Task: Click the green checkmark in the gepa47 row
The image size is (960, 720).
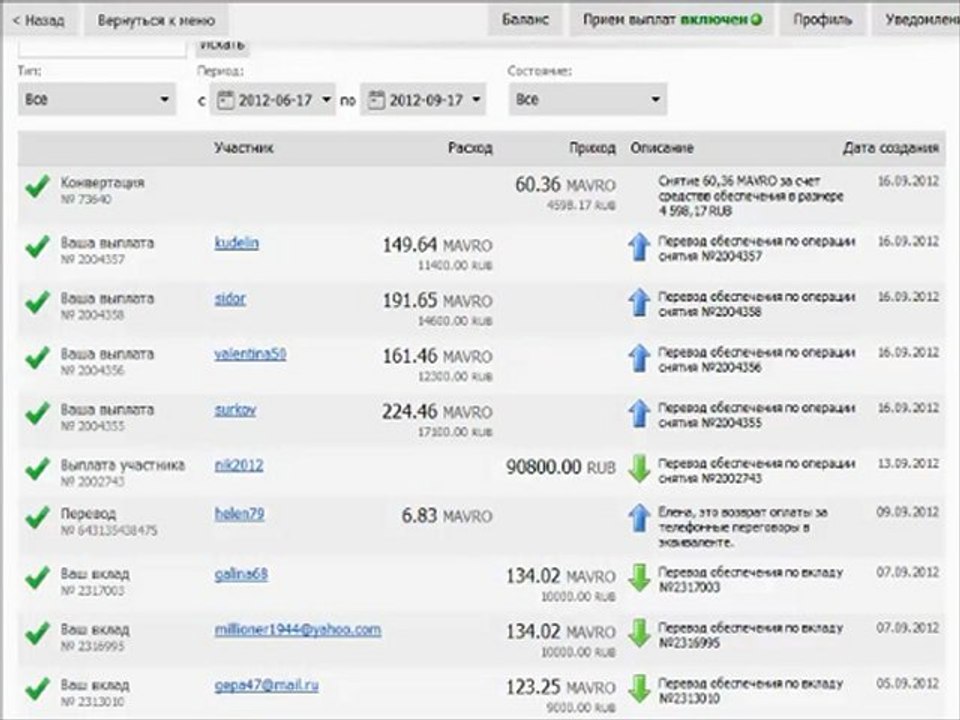Action: pos(37,690)
